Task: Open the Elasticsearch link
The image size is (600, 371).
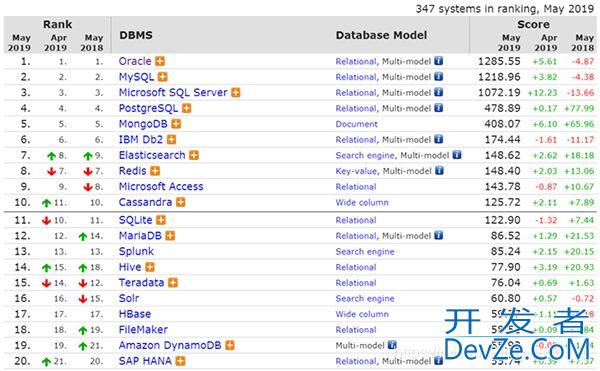Action: 152,155
